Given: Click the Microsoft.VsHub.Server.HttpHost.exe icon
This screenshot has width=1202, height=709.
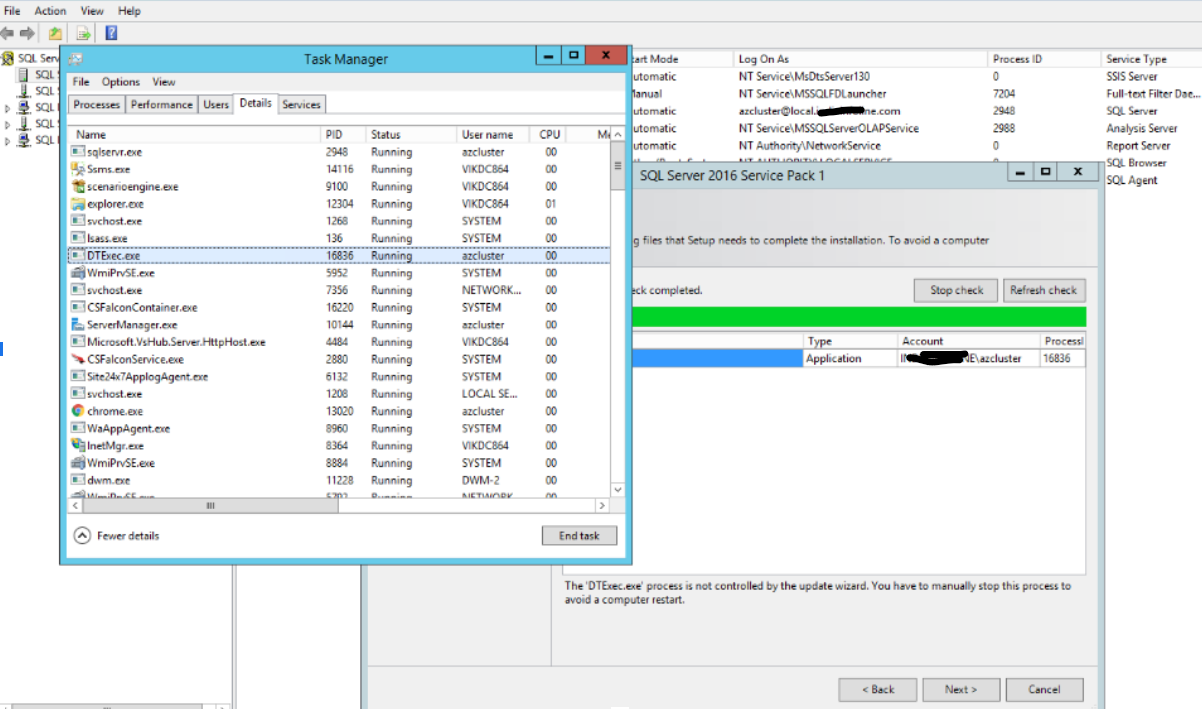Looking at the screenshot, I should click(78, 342).
